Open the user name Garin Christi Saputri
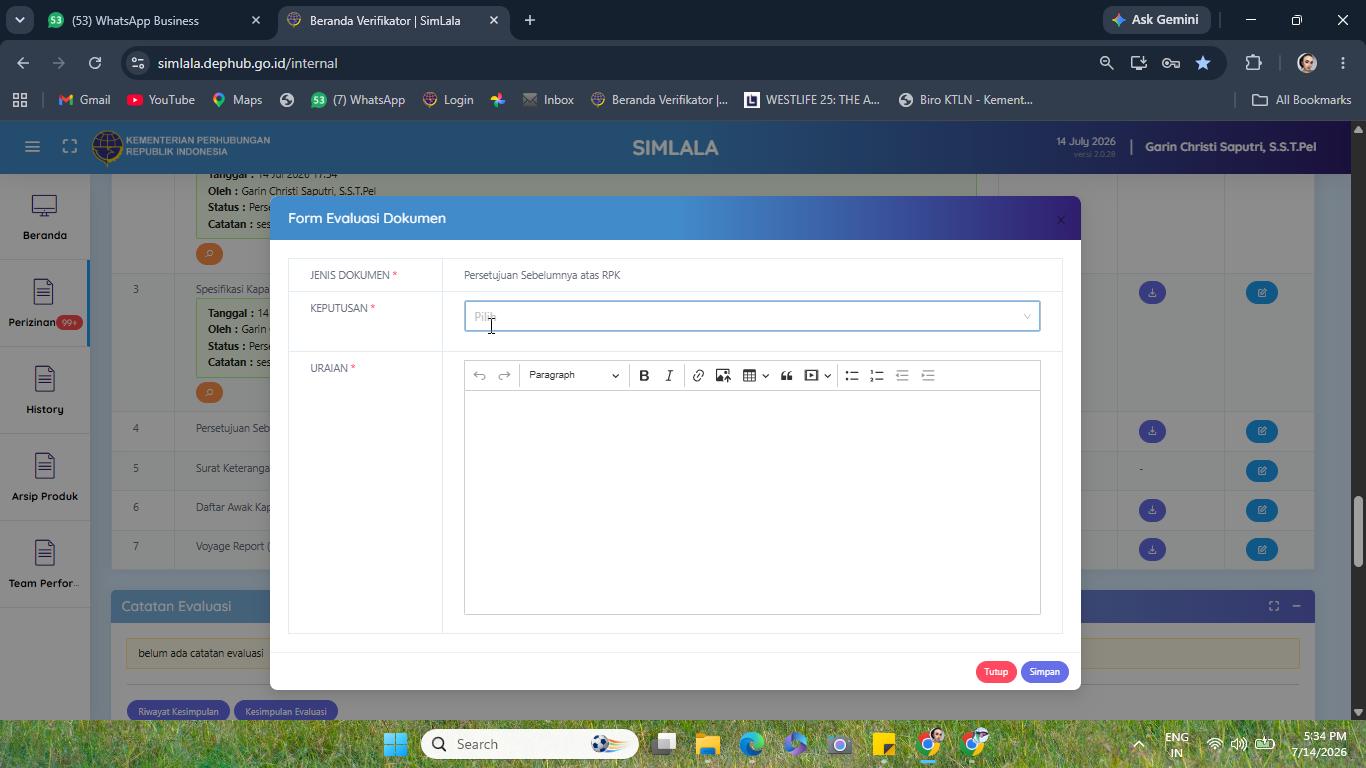Image resolution: width=1366 pixels, height=768 pixels. (1230, 147)
